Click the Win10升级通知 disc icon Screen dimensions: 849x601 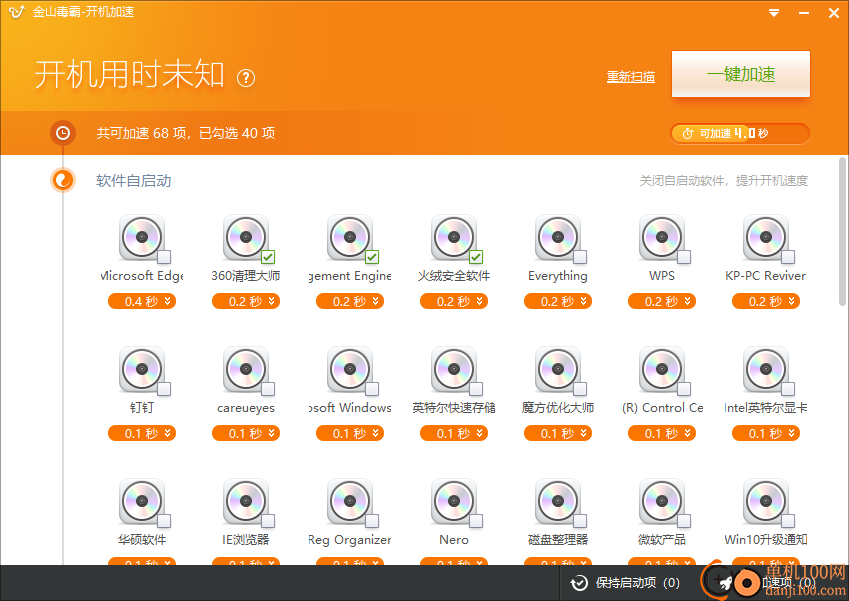[x=766, y=501]
